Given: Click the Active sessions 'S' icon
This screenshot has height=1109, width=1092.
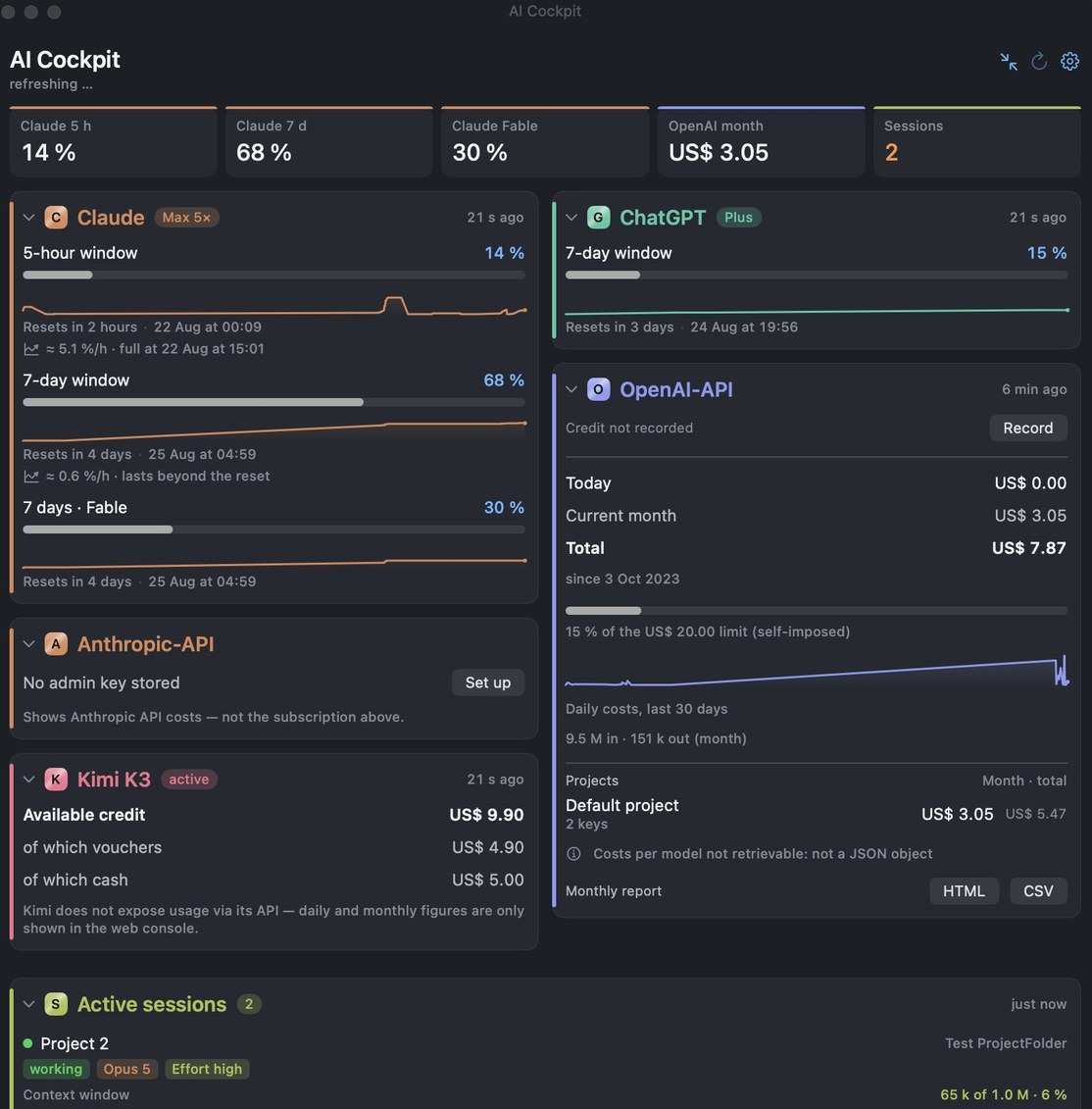Looking at the screenshot, I should [x=56, y=1004].
